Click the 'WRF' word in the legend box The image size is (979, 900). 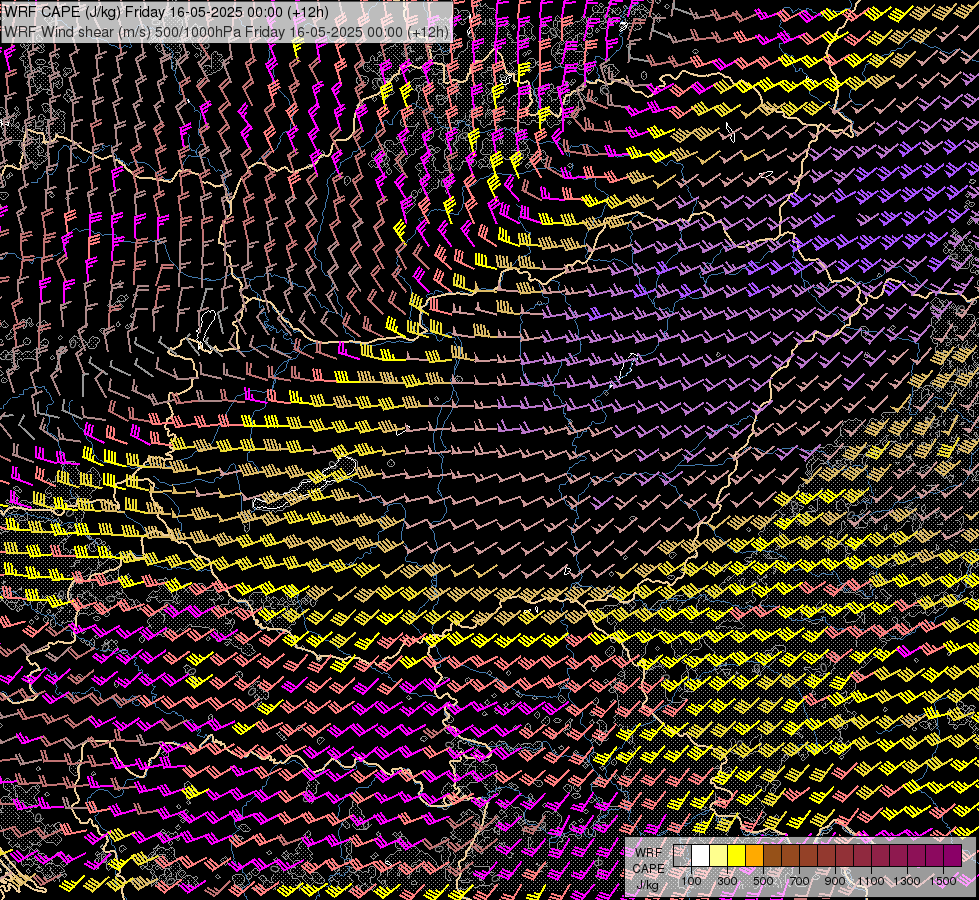coord(649,853)
